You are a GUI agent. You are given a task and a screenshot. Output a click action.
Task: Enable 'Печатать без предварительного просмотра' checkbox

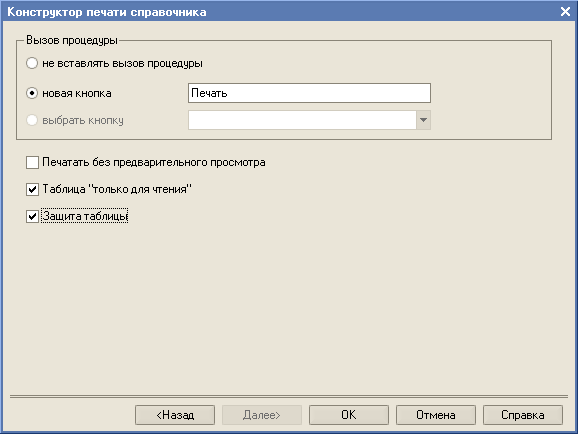(32, 162)
